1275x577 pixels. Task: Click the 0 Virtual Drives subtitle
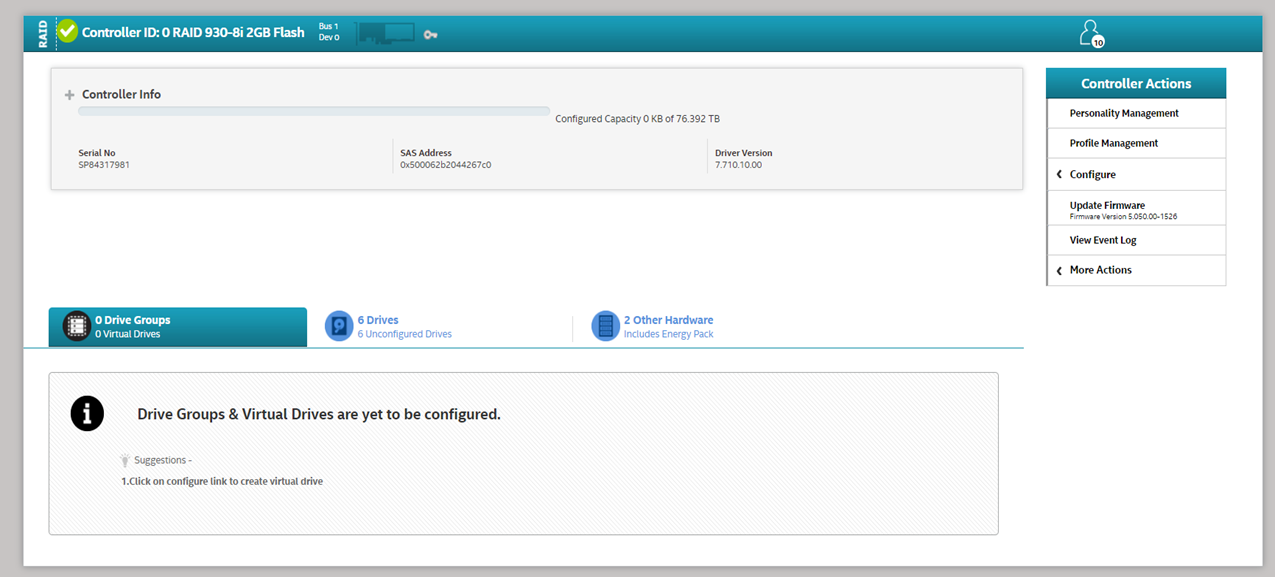click(x=127, y=334)
